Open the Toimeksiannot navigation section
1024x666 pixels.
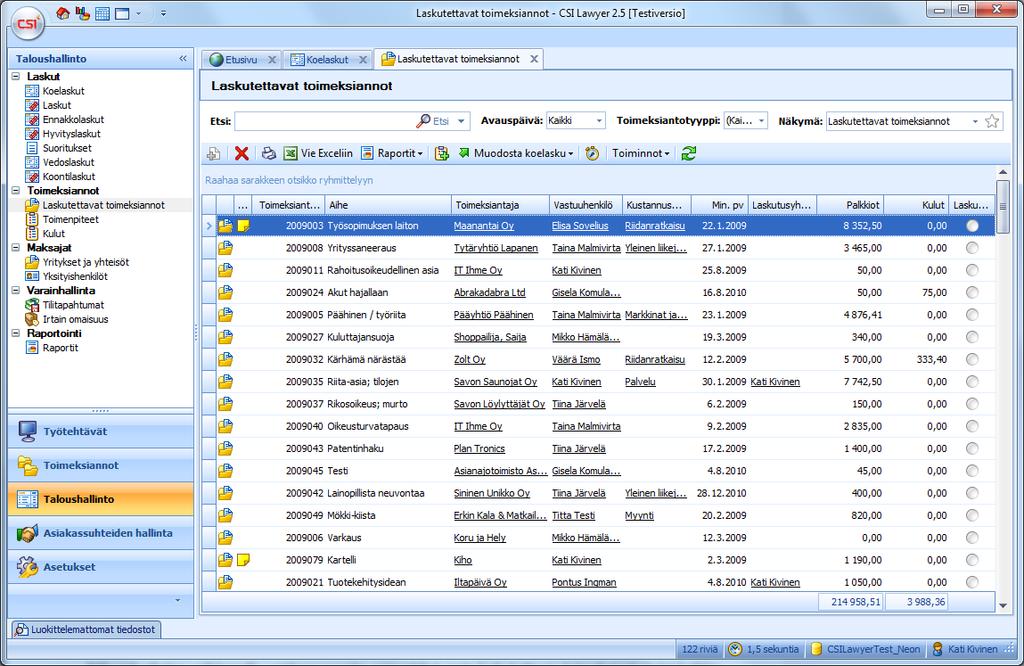(x=101, y=466)
